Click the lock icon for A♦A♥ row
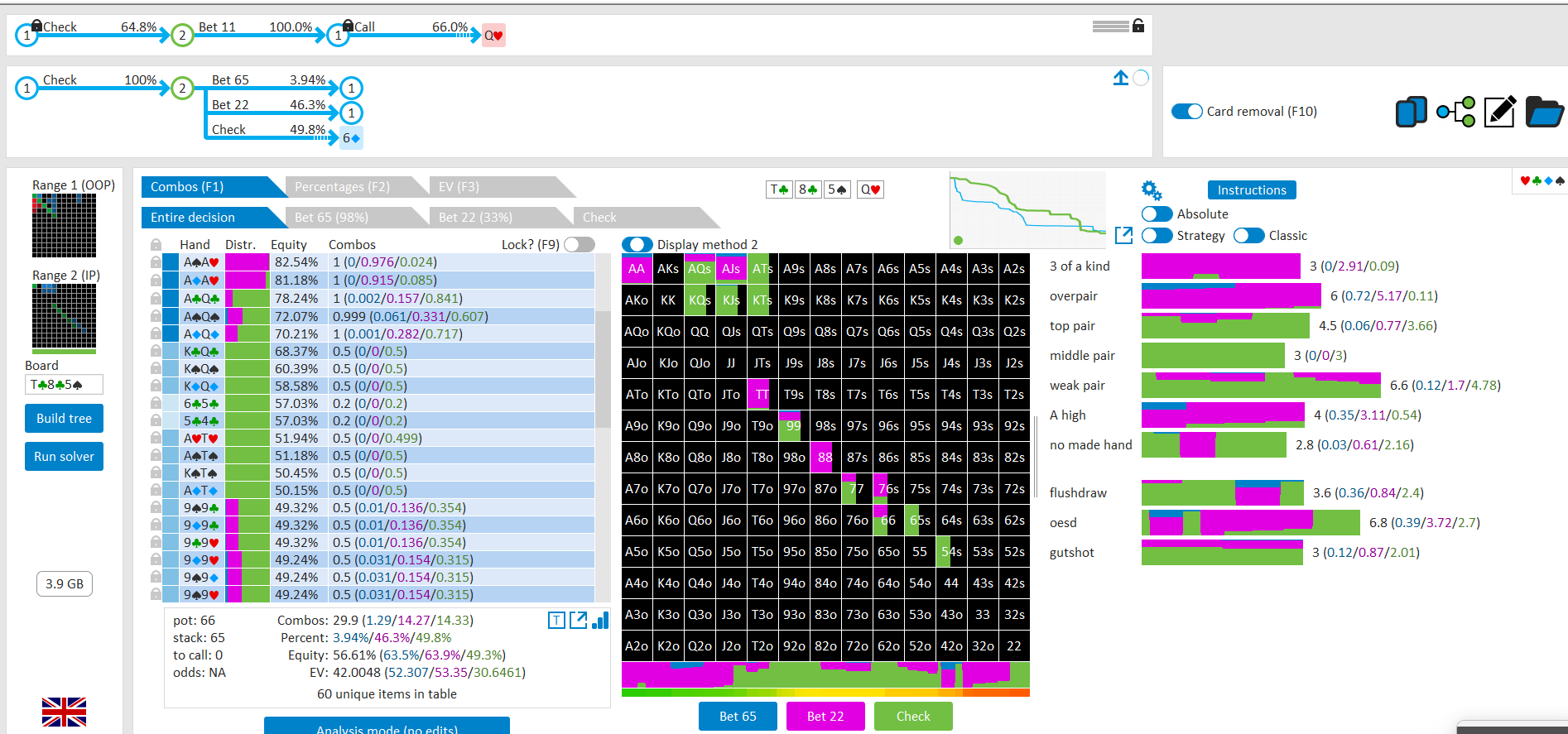 156,281
